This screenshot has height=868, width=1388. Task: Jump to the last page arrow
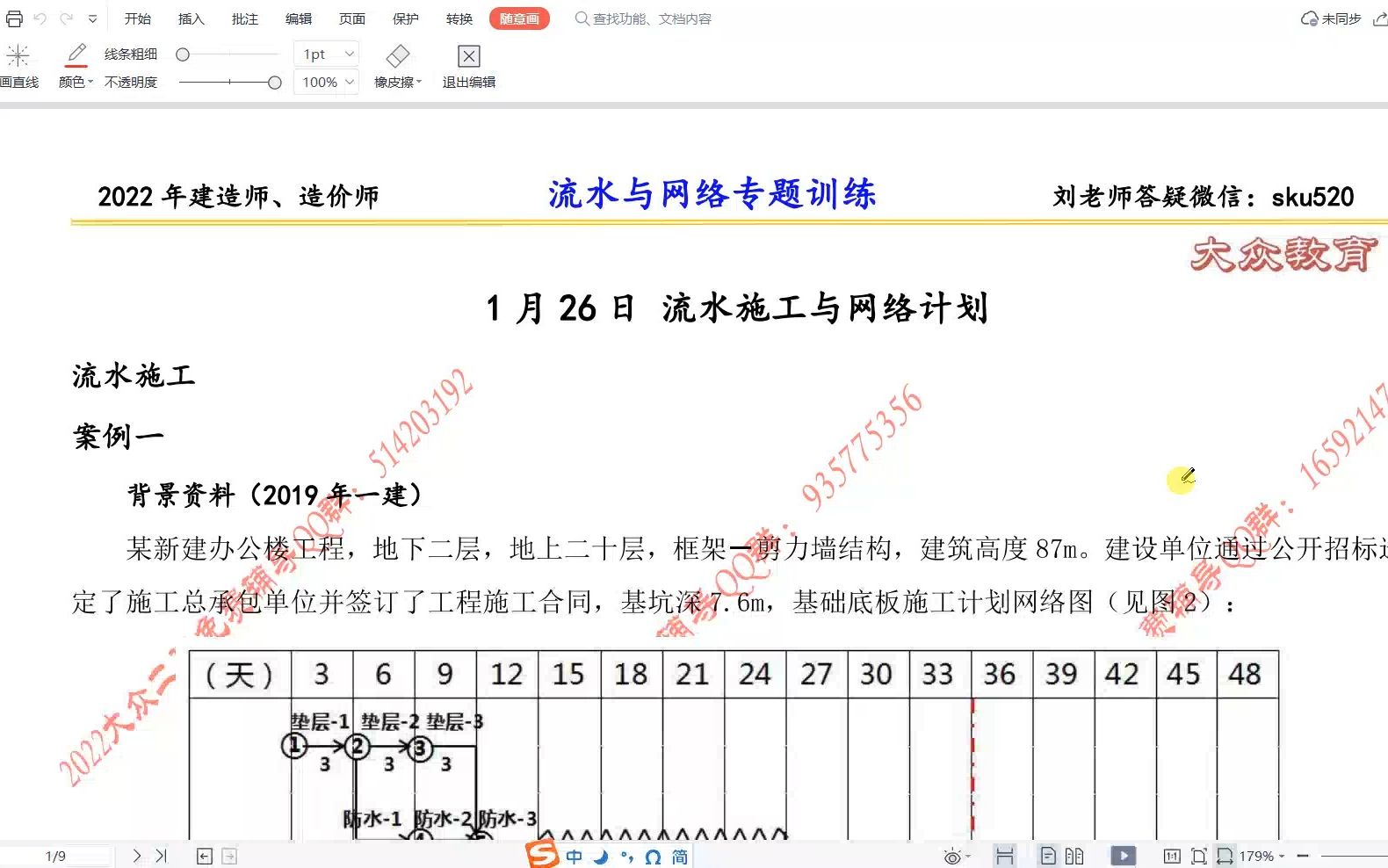pyautogui.click(x=162, y=856)
